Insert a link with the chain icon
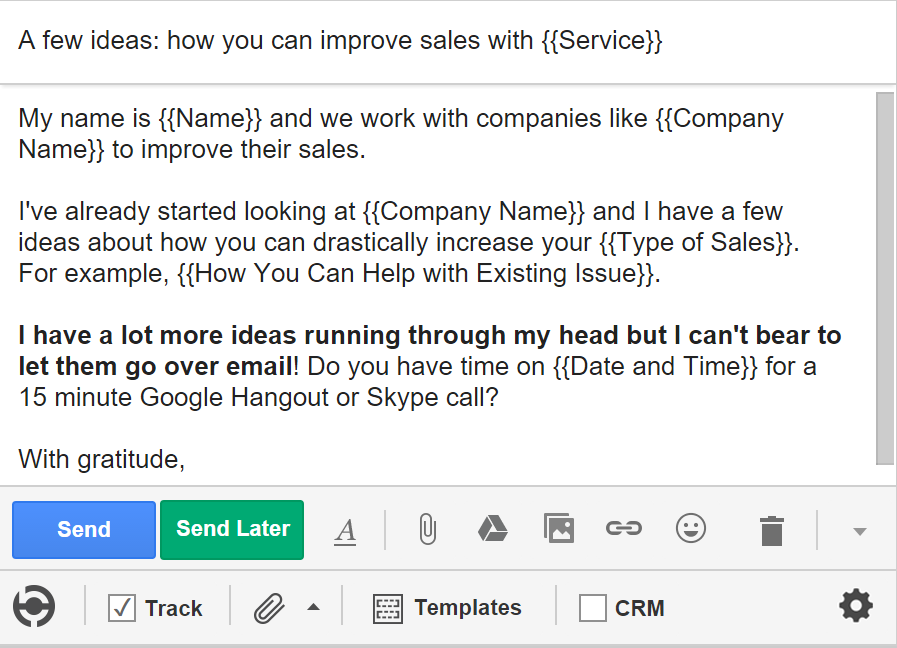 (x=624, y=528)
